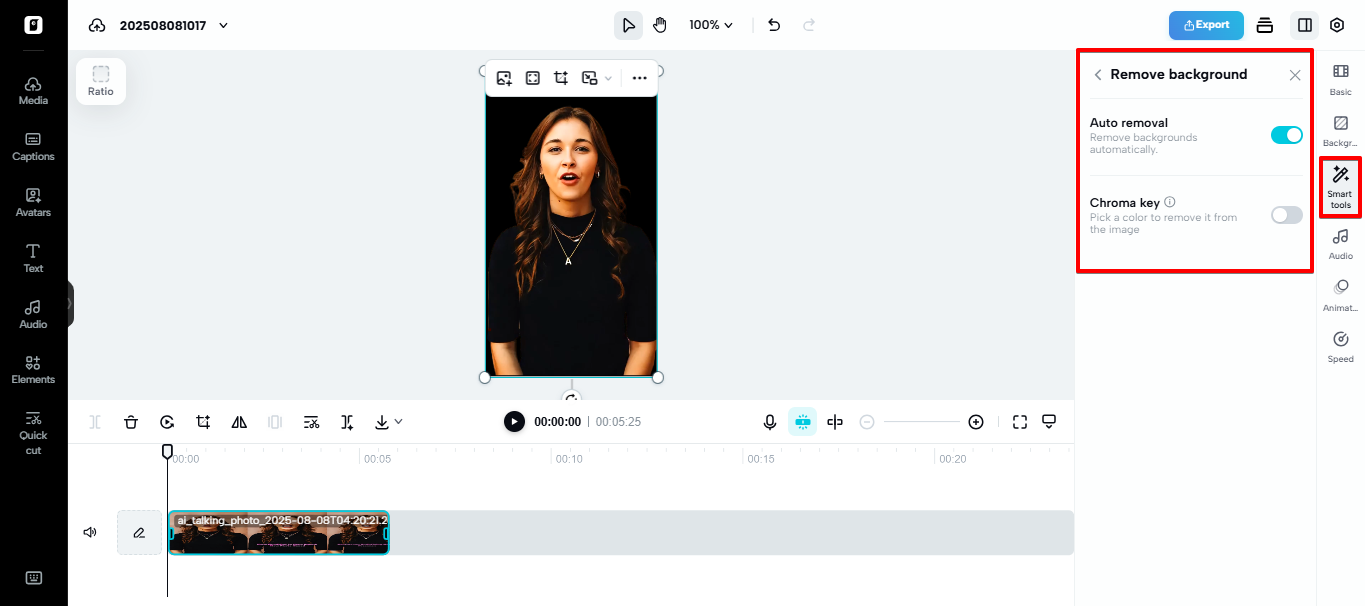Open more options ellipsis above preview
Screen dimensions: 1366x606
(640, 78)
